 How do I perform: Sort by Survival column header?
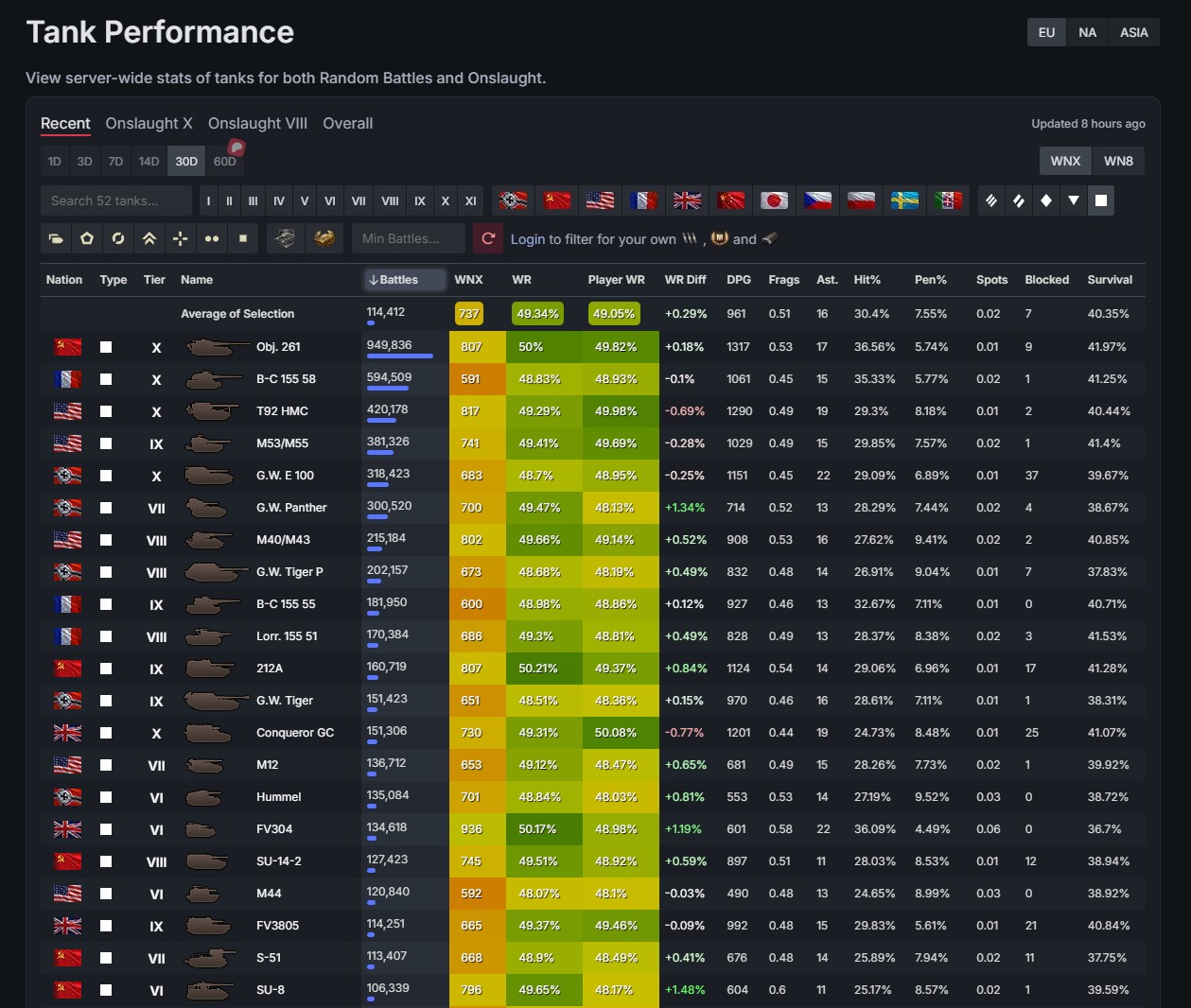pyautogui.click(x=1109, y=280)
